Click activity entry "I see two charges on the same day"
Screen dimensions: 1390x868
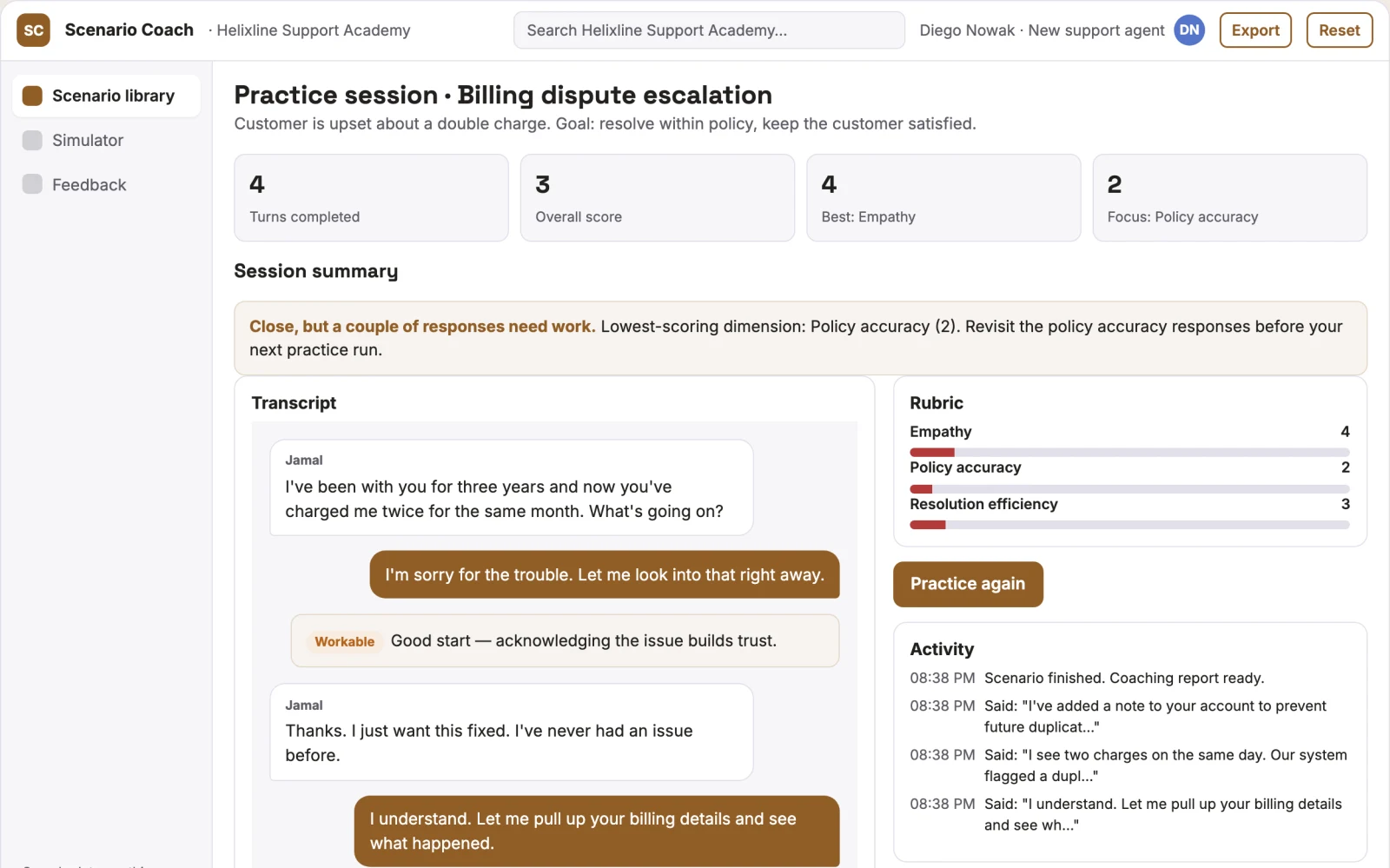(1129, 765)
